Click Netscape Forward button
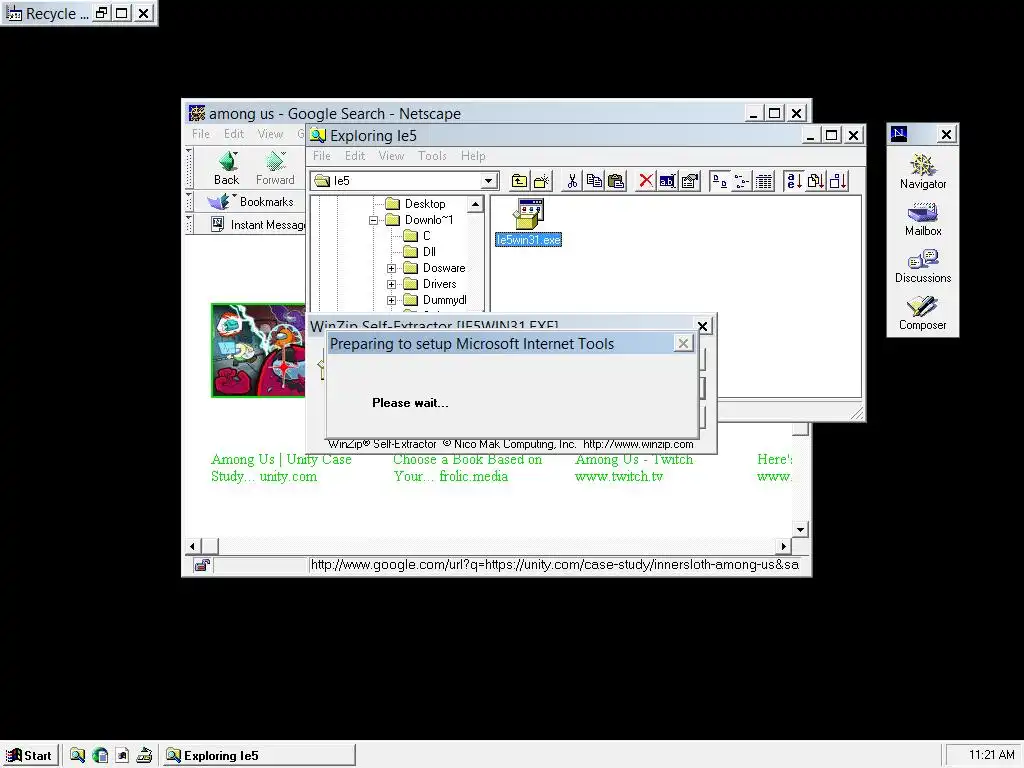This screenshot has height=768, width=1024. pyautogui.click(x=275, y=168)
